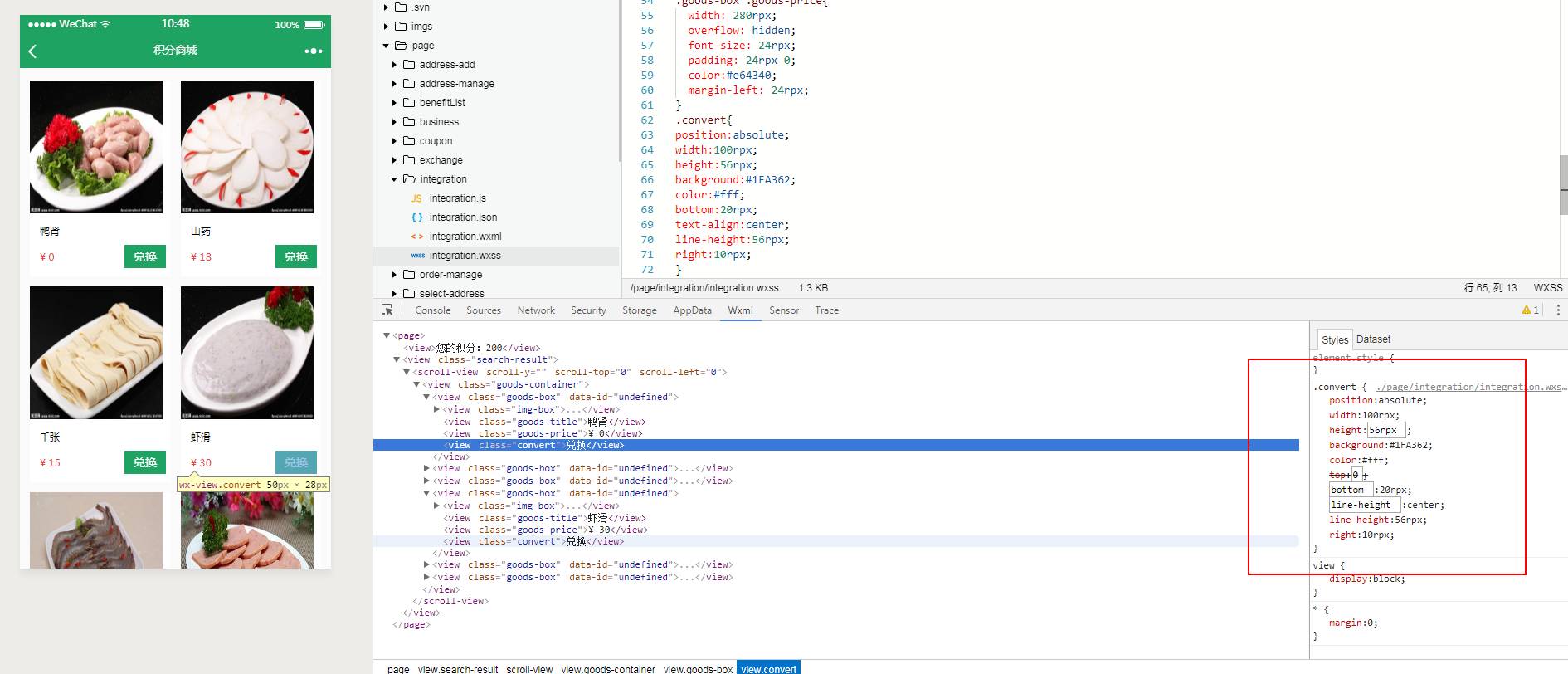Collapse the integration folder
The image size is (1568, 674).
(394, 179)
